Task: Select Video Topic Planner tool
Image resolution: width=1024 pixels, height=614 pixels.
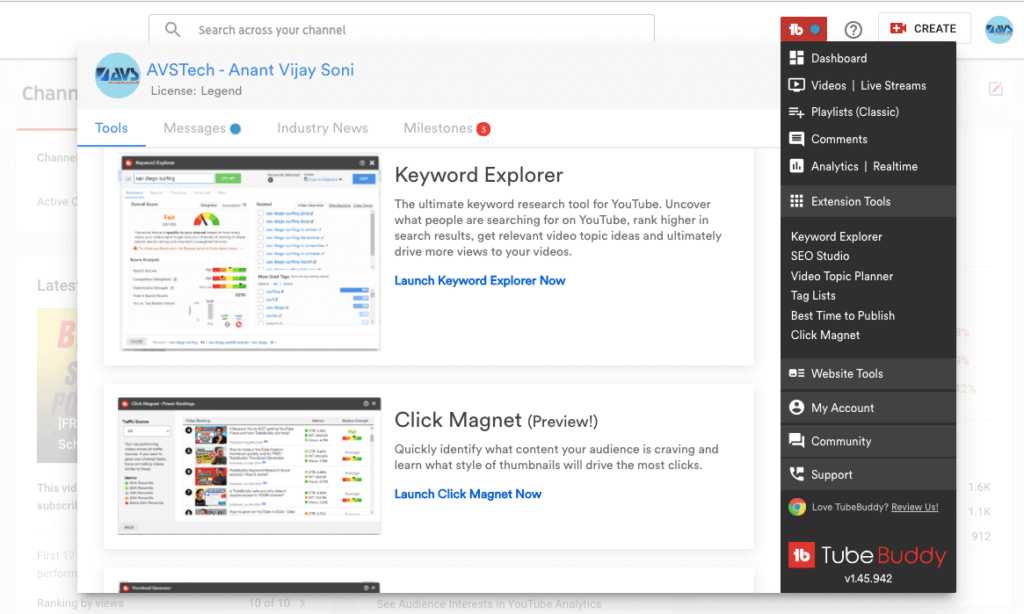Action: coord(842,276)
